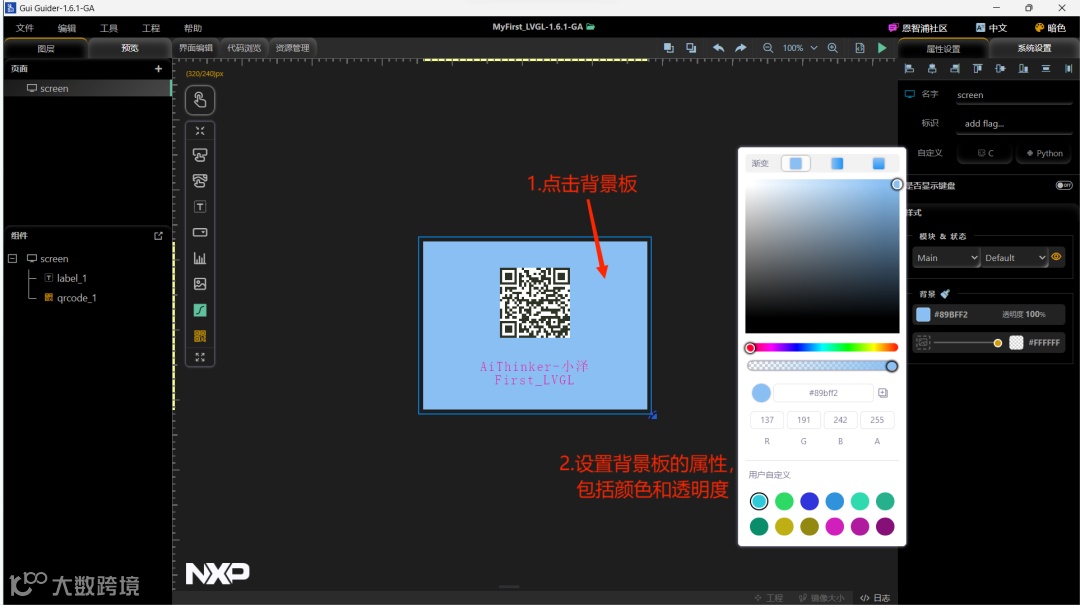Select the teal custom color swatch
The image size is (1080, 605).
pyautogui.click(x=759, y=501)
